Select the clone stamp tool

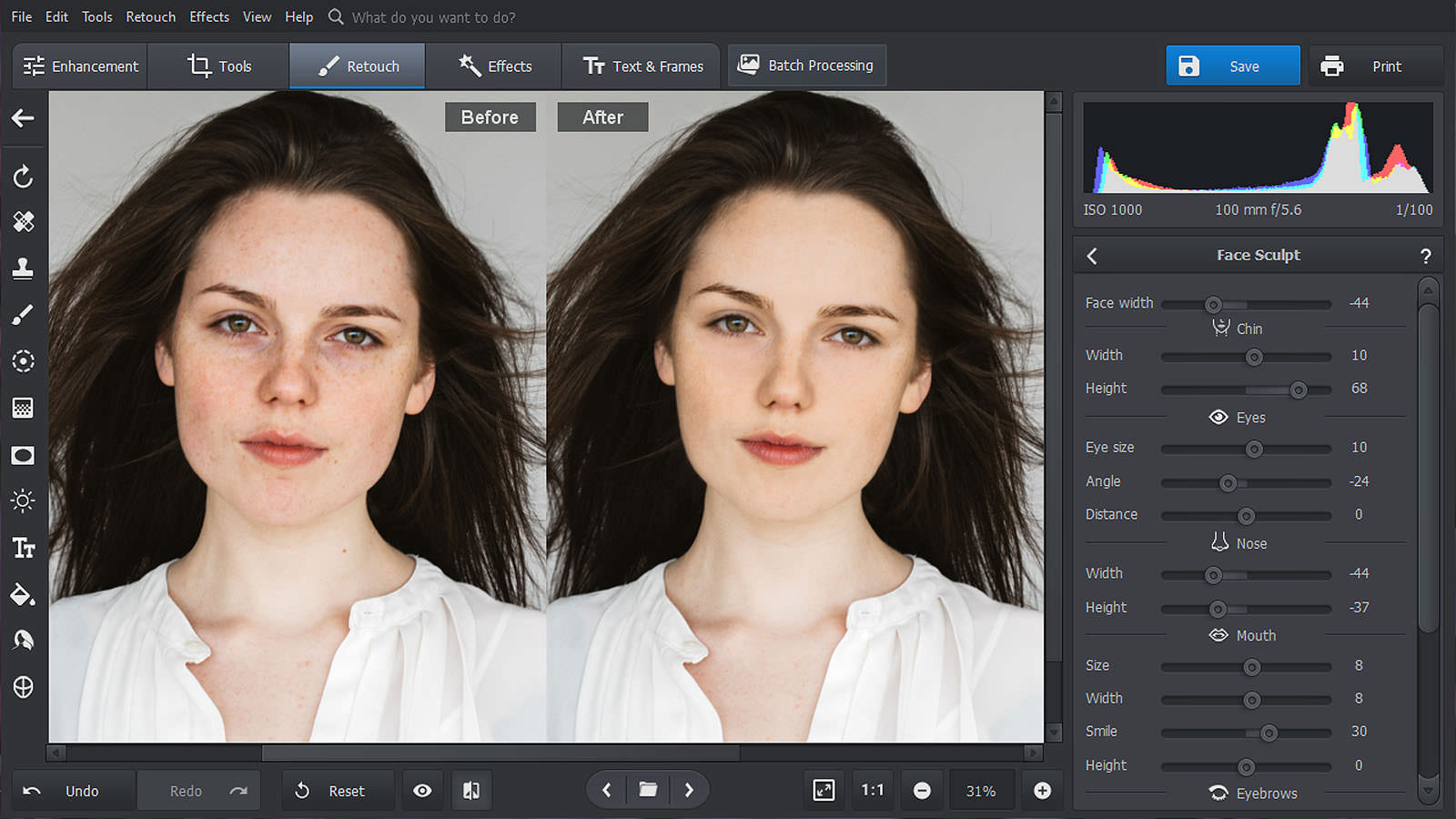23,268
